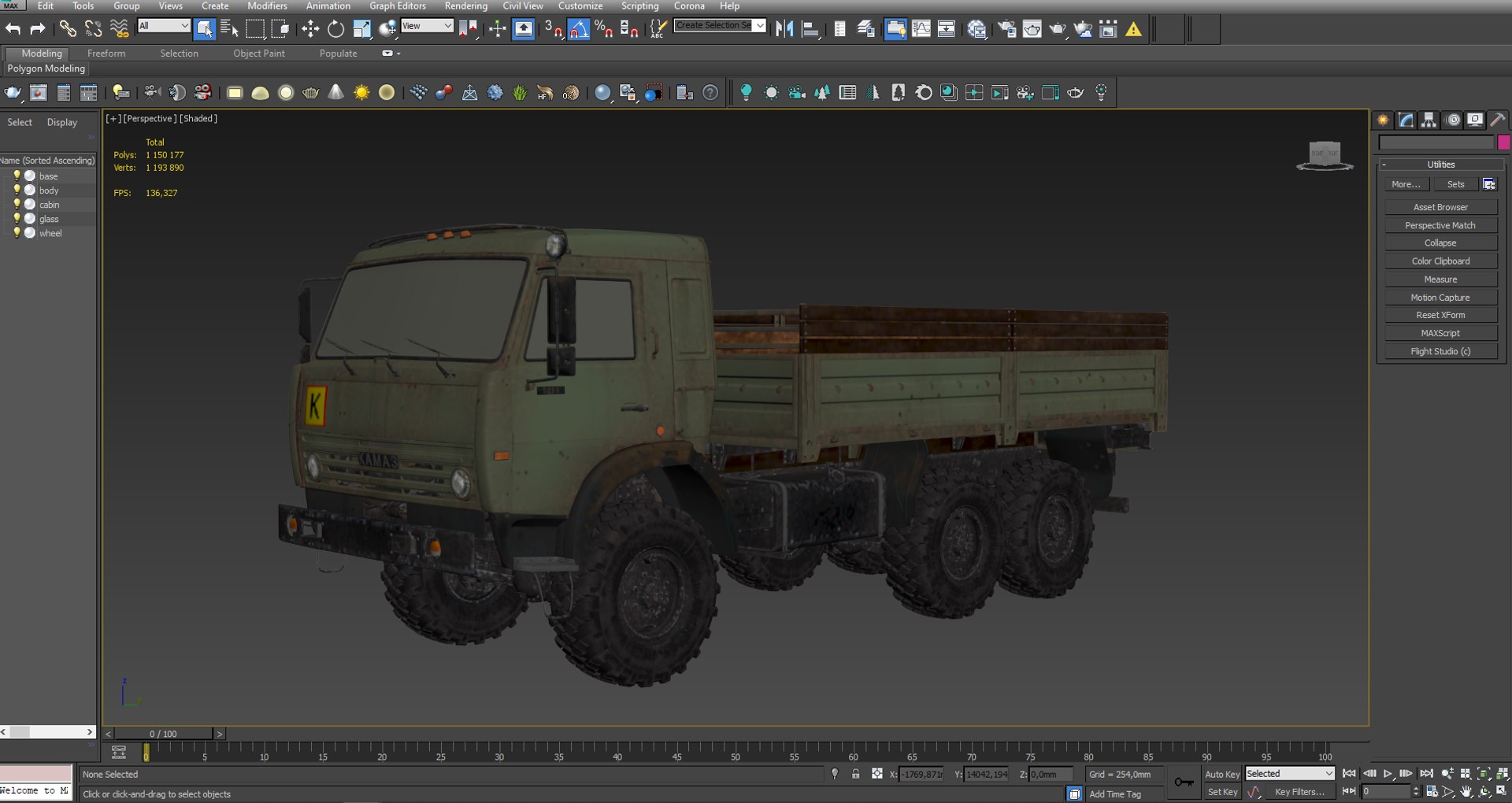Viewport: 1512px width, 803px height.
Task: Click the Undo arrow icon
Action: tap(13, 29)
